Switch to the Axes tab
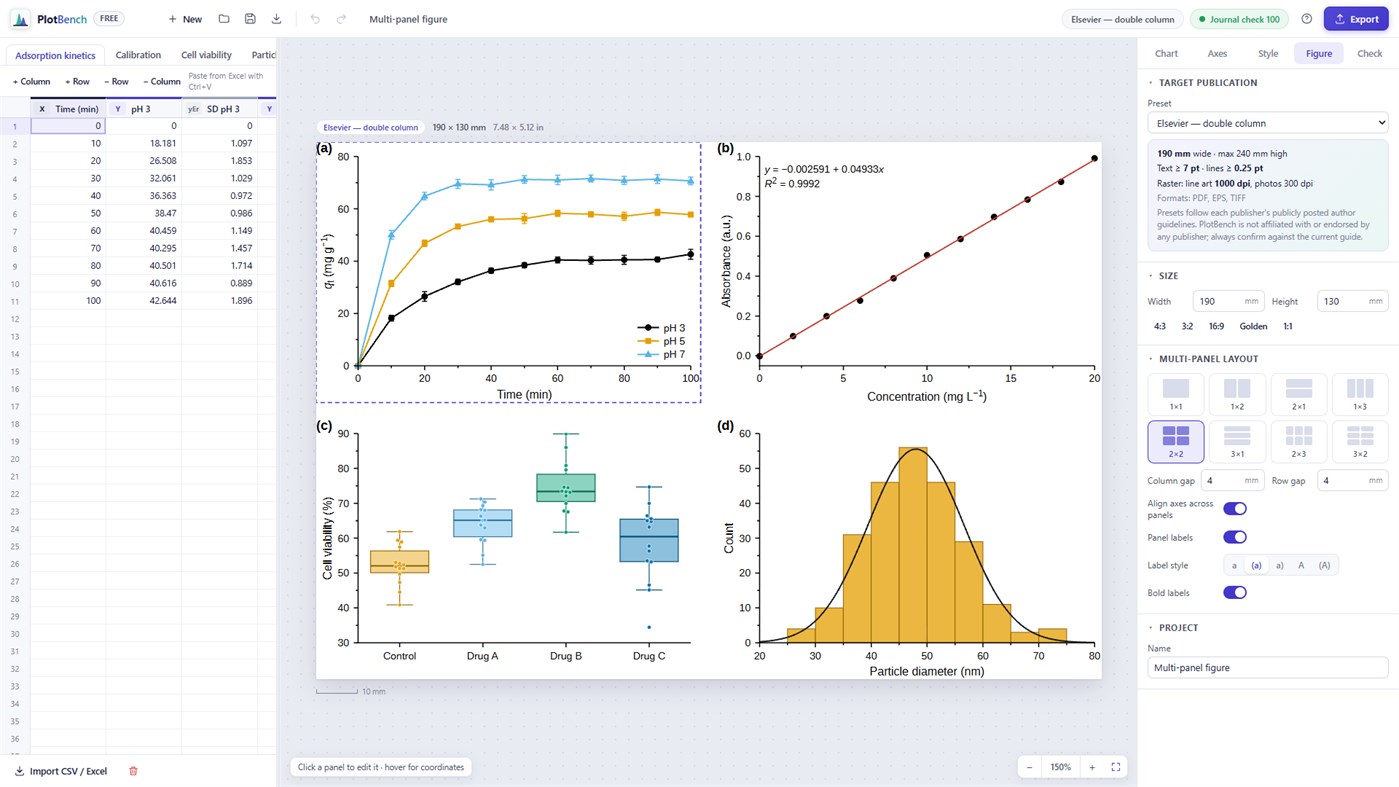 pos(1217,53)
